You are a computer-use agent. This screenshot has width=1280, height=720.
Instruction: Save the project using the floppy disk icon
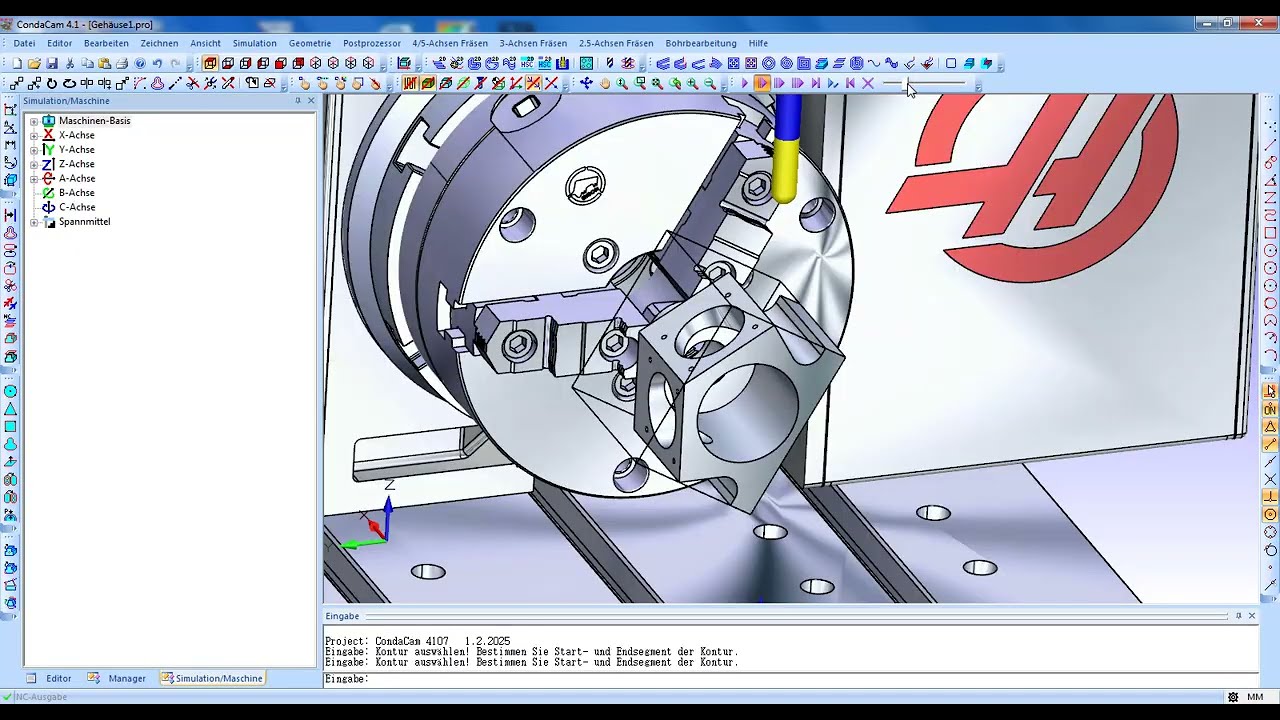point(51,63)
